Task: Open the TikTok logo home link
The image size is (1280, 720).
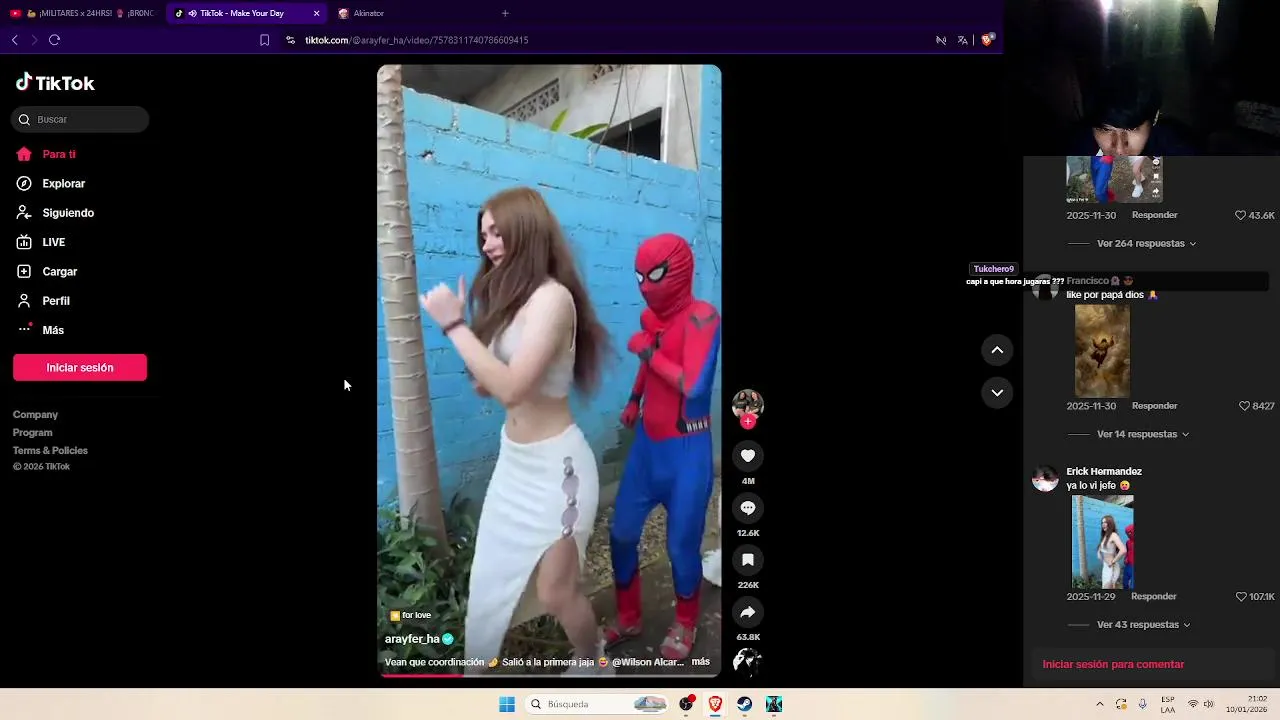Action: 55,83
